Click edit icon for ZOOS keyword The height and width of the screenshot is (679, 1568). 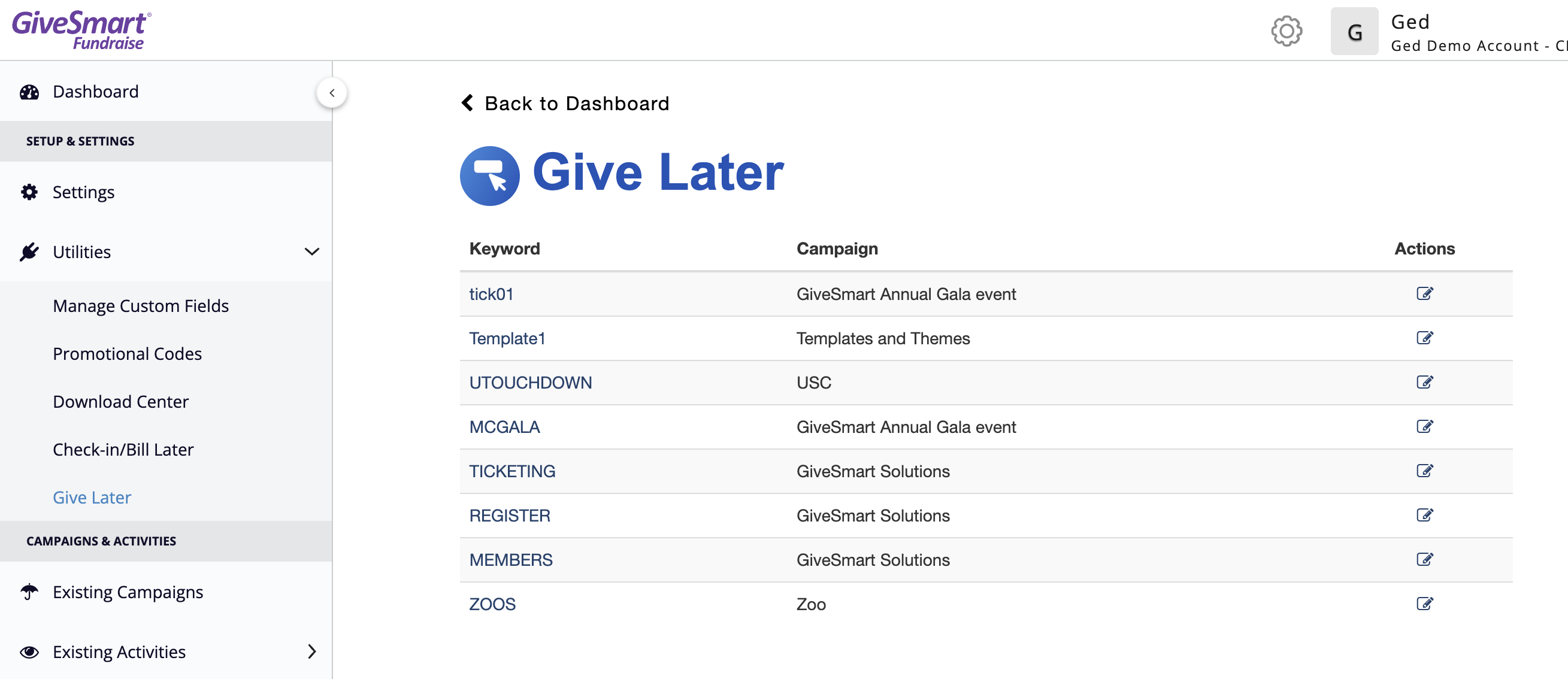pyautogui.click(x=1424, y=604)
